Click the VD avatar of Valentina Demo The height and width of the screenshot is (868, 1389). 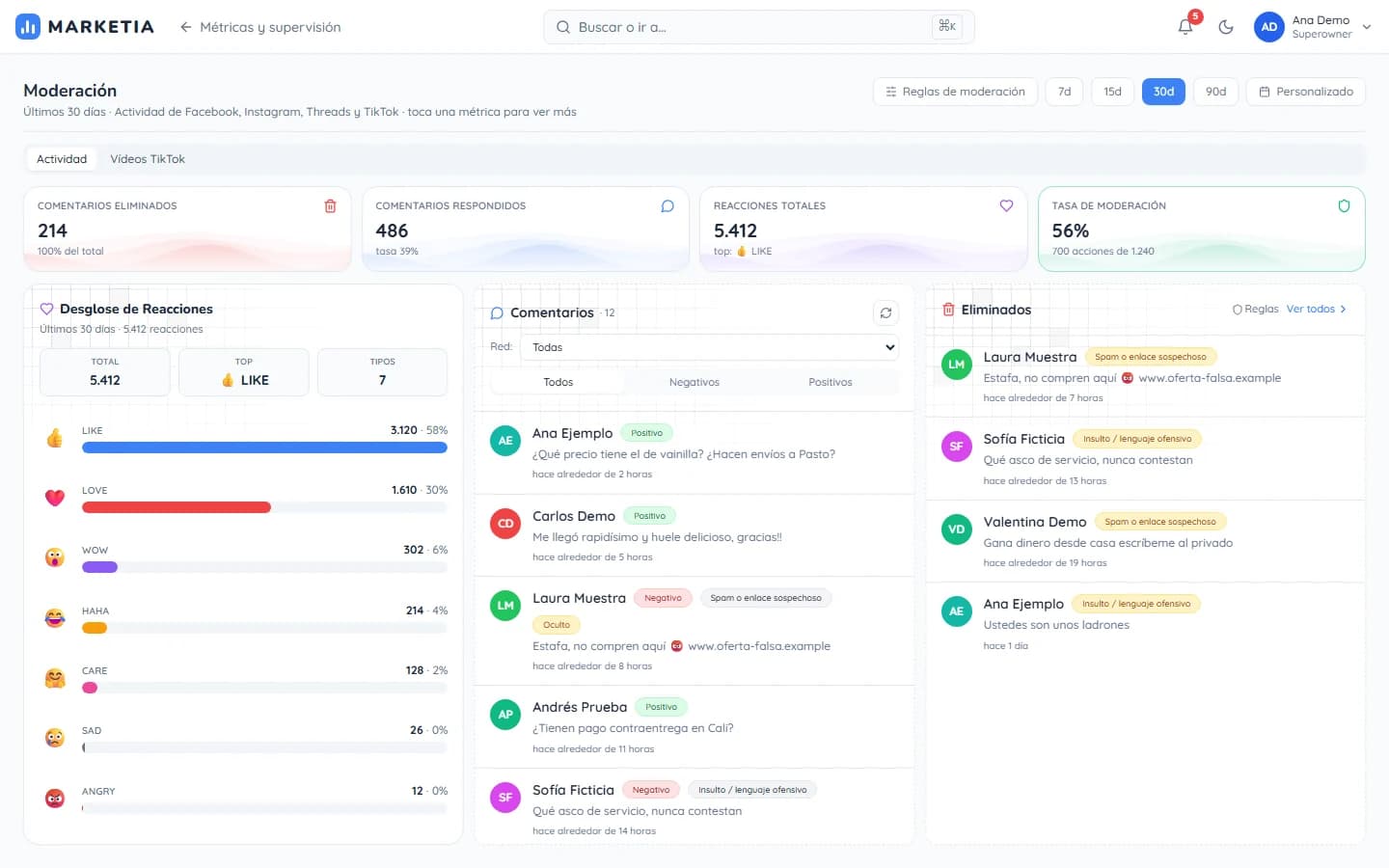coord(957,529)
